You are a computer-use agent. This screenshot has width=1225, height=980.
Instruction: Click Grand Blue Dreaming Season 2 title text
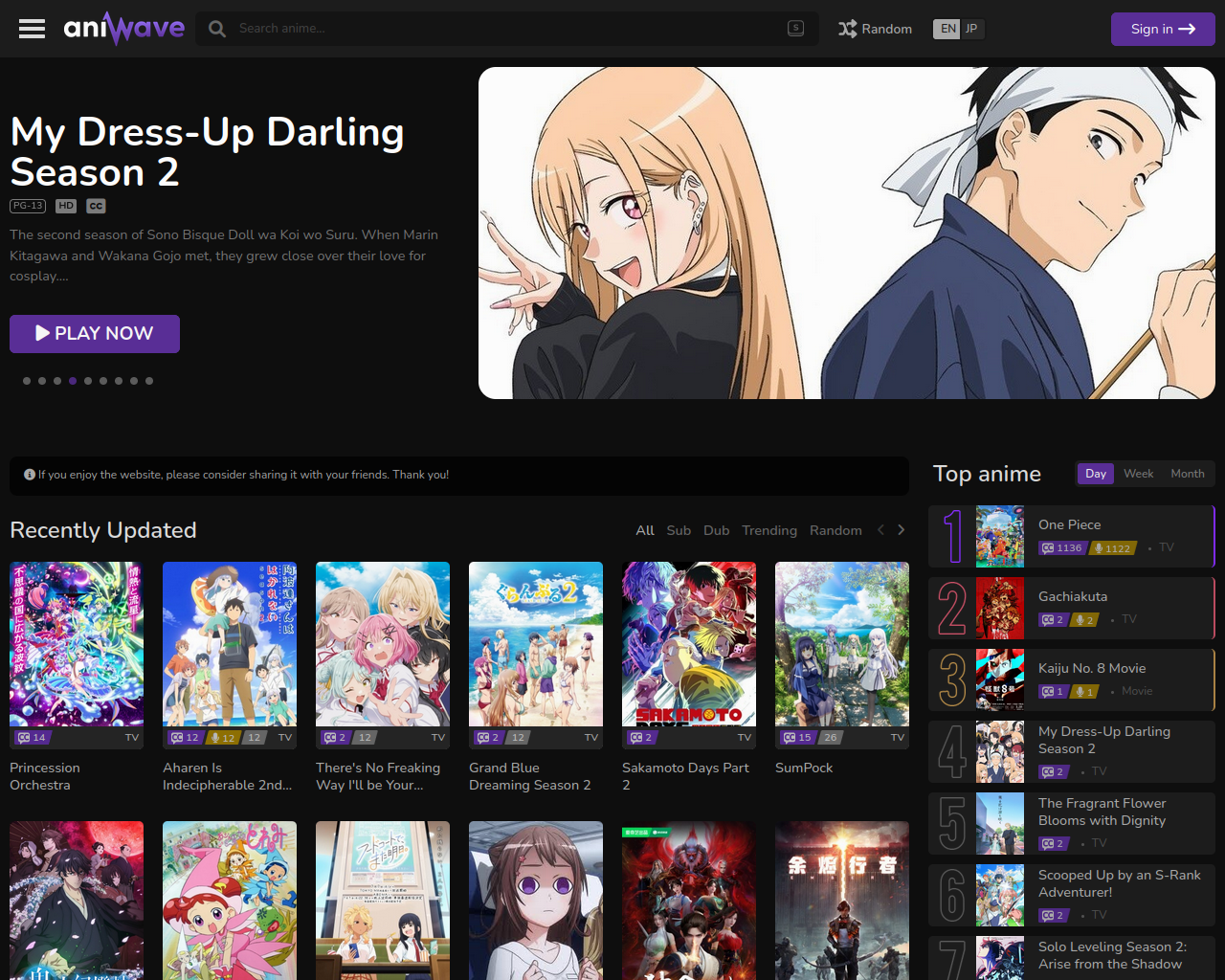pos(529,776)
